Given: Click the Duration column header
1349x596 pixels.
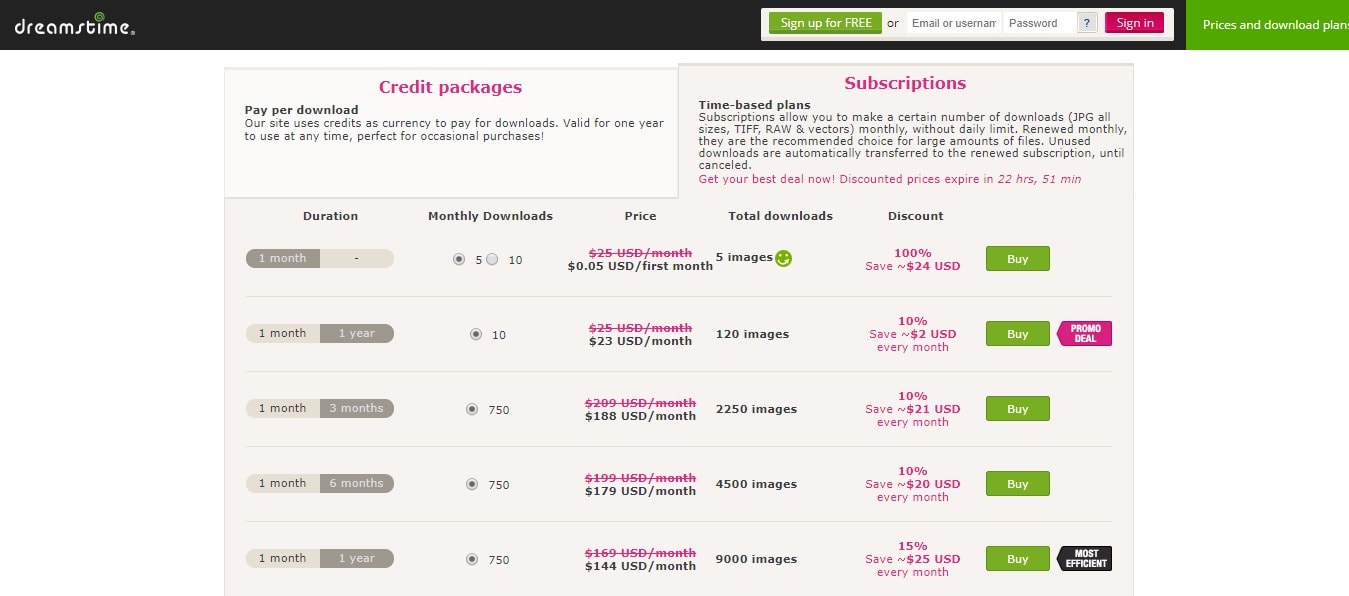Looking at the screenshot, I should pyautogui.click(x=330, y=216).
